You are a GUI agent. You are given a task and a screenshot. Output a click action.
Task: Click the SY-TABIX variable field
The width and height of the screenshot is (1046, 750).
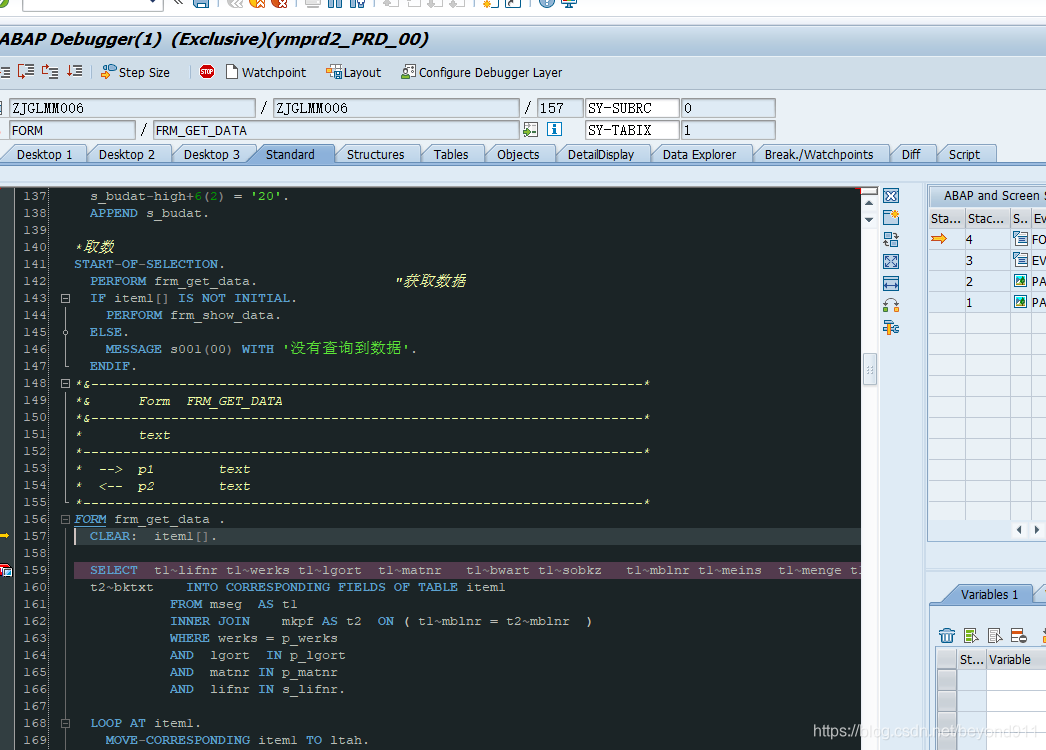(631, 130)
